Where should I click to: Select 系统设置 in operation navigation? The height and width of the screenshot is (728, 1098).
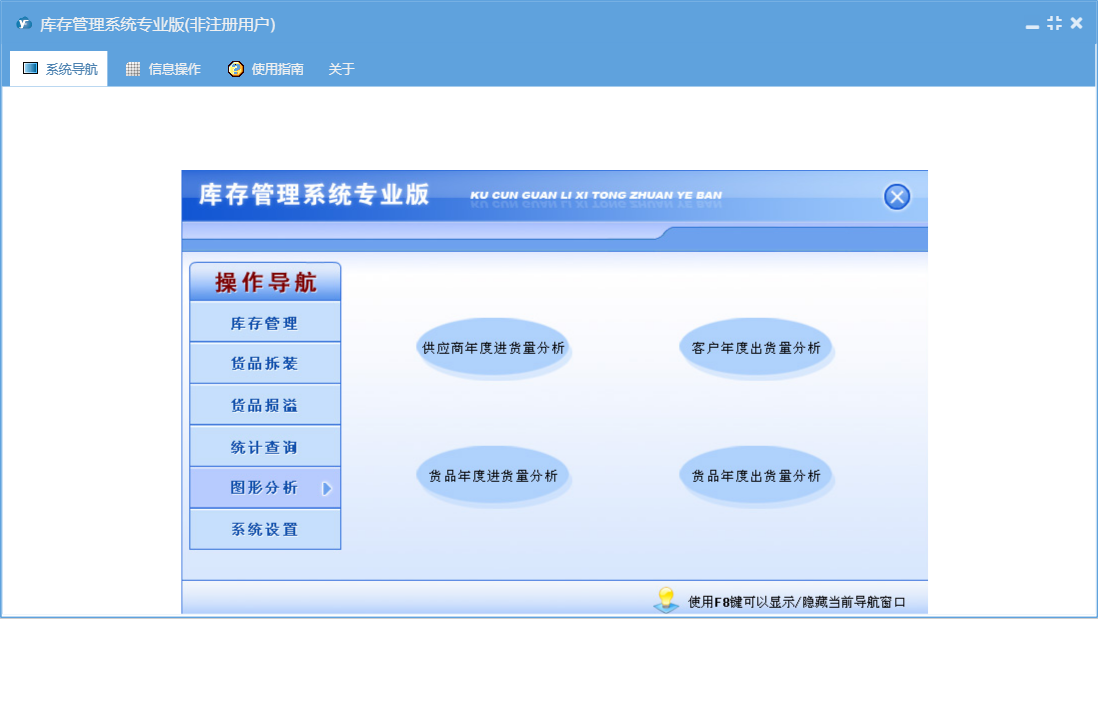tap(265, 529)
